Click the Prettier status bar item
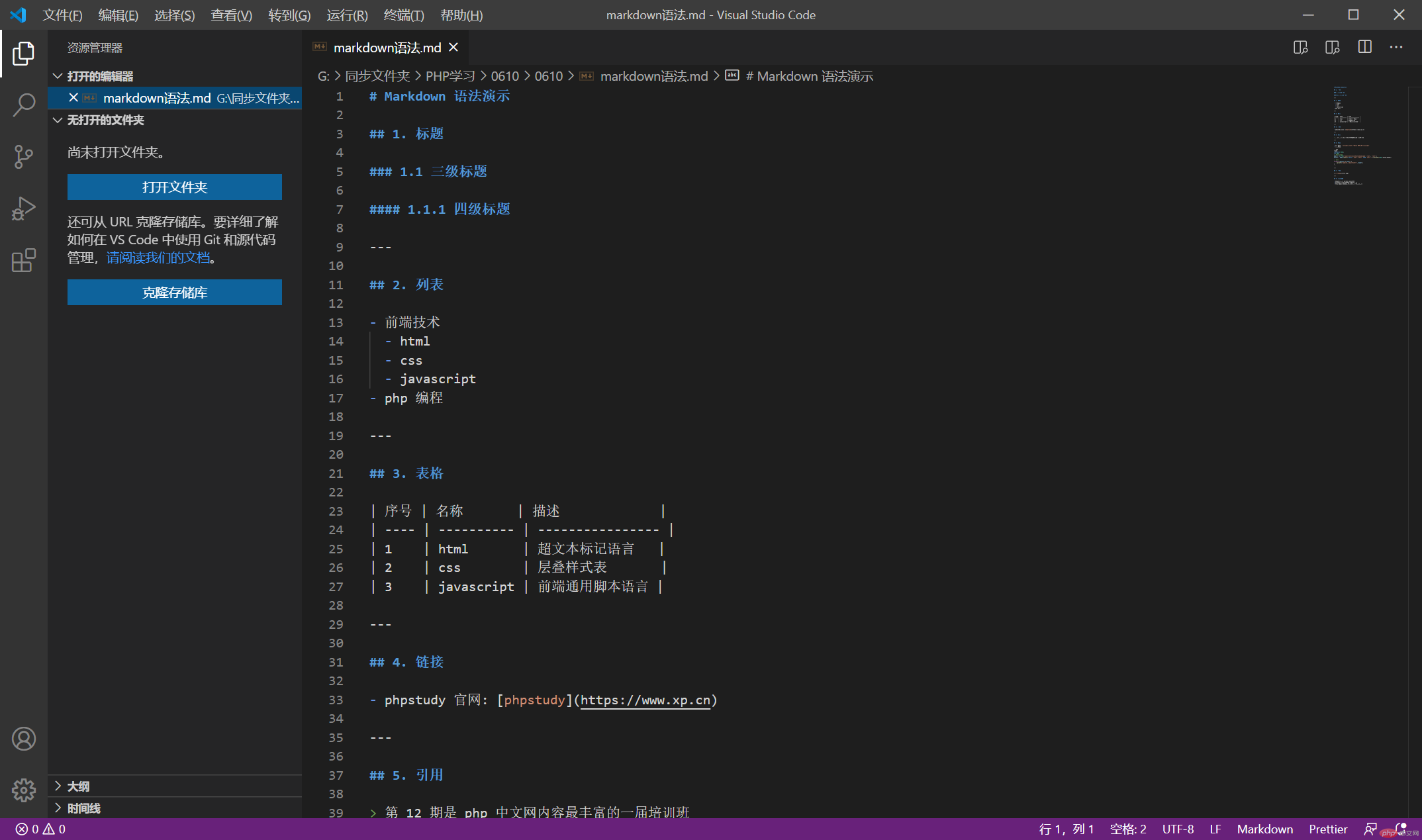 [1327, 829]
